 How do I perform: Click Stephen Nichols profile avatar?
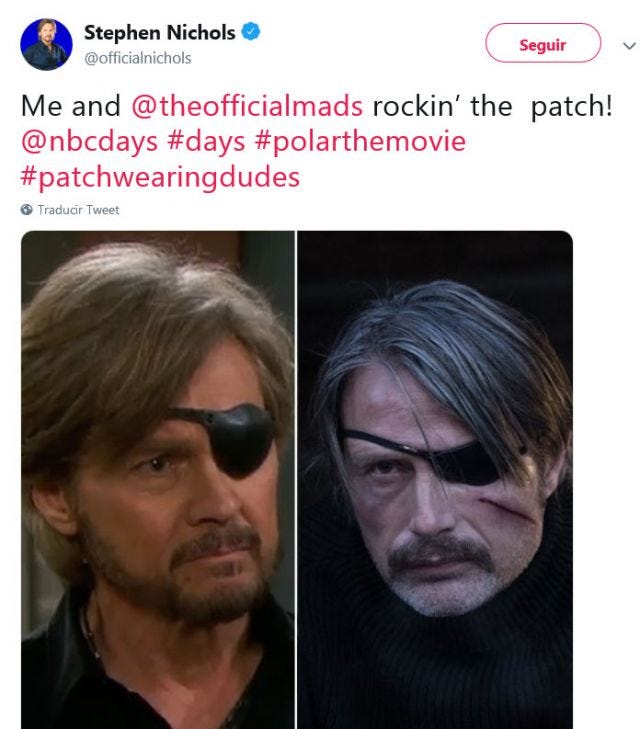[x=46, y=45]
